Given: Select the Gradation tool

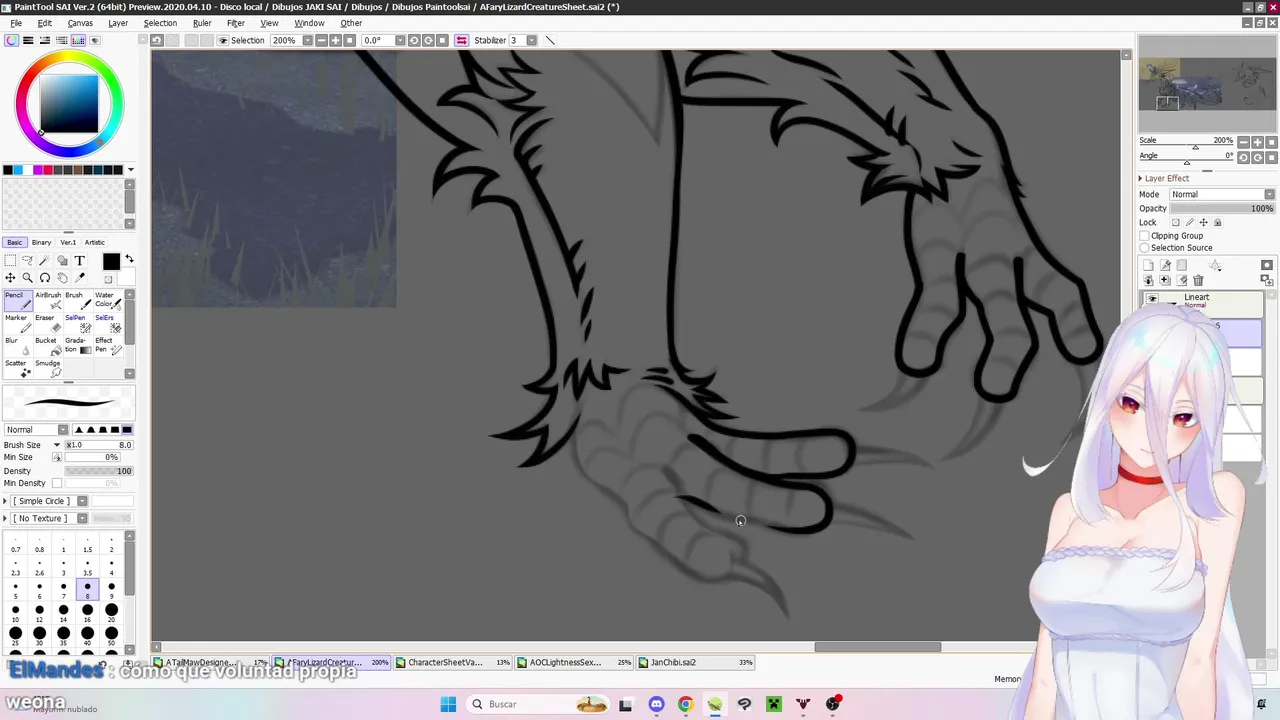Looking at the screenshot, I should pos(78,346).
